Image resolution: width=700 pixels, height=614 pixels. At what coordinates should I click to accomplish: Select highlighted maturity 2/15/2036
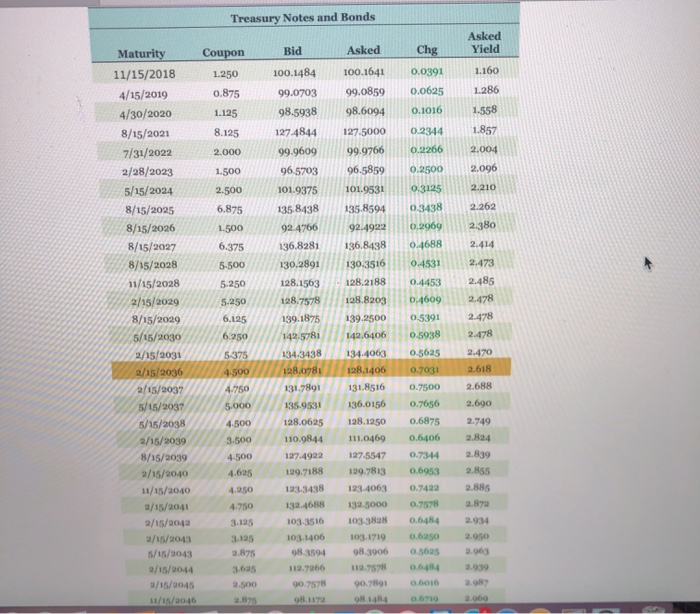159,372
